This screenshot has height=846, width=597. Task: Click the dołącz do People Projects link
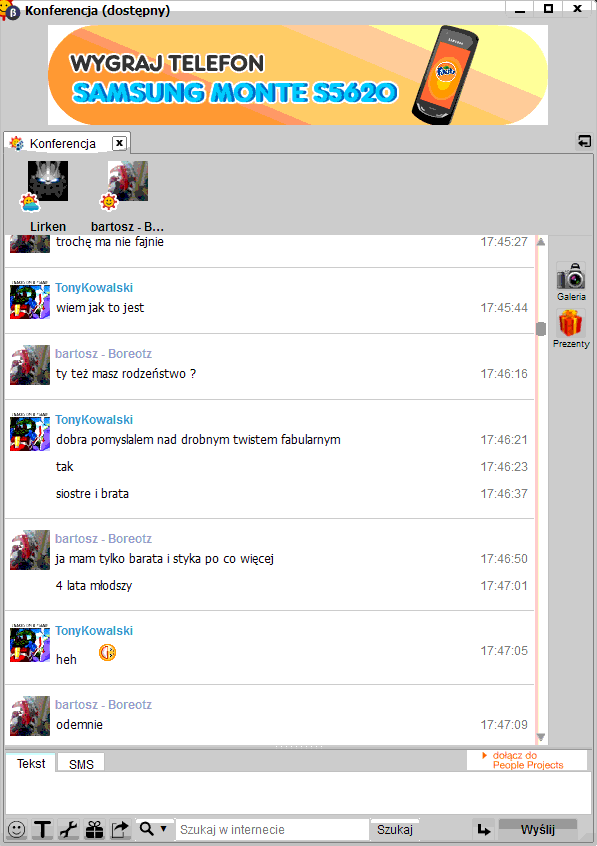tap(527, 760)
